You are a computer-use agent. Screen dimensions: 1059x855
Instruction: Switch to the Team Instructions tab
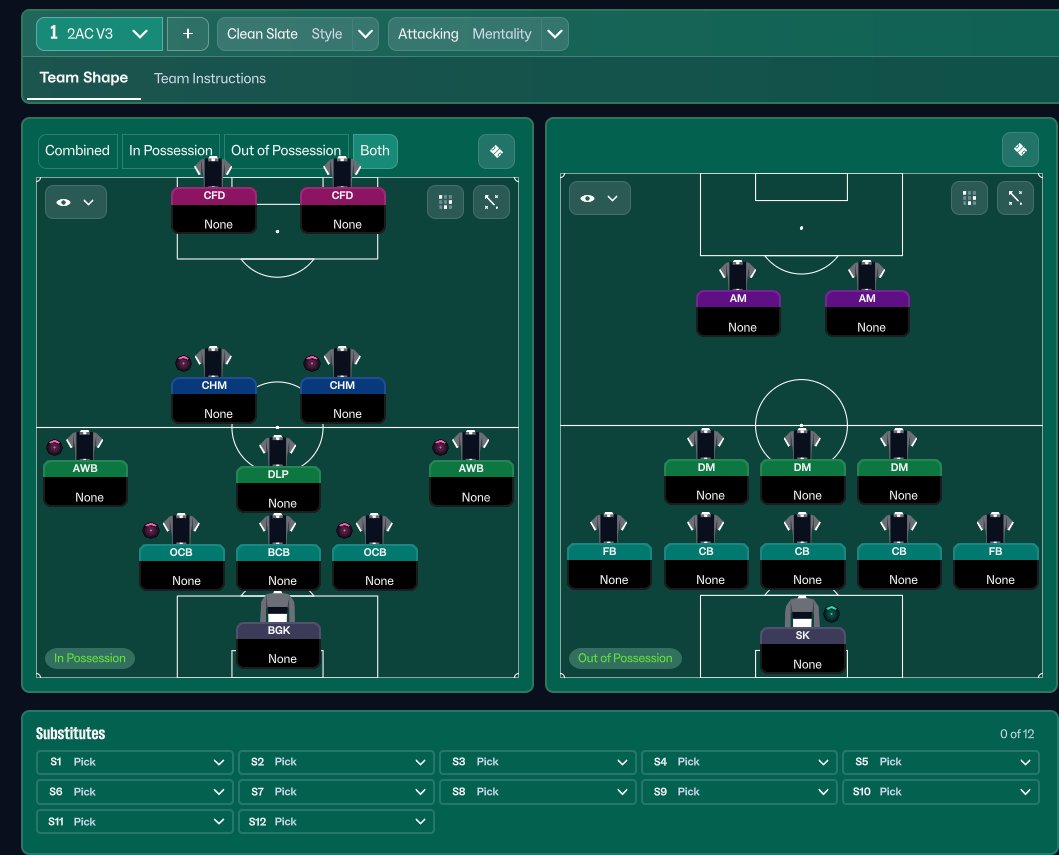click(210, 78)
